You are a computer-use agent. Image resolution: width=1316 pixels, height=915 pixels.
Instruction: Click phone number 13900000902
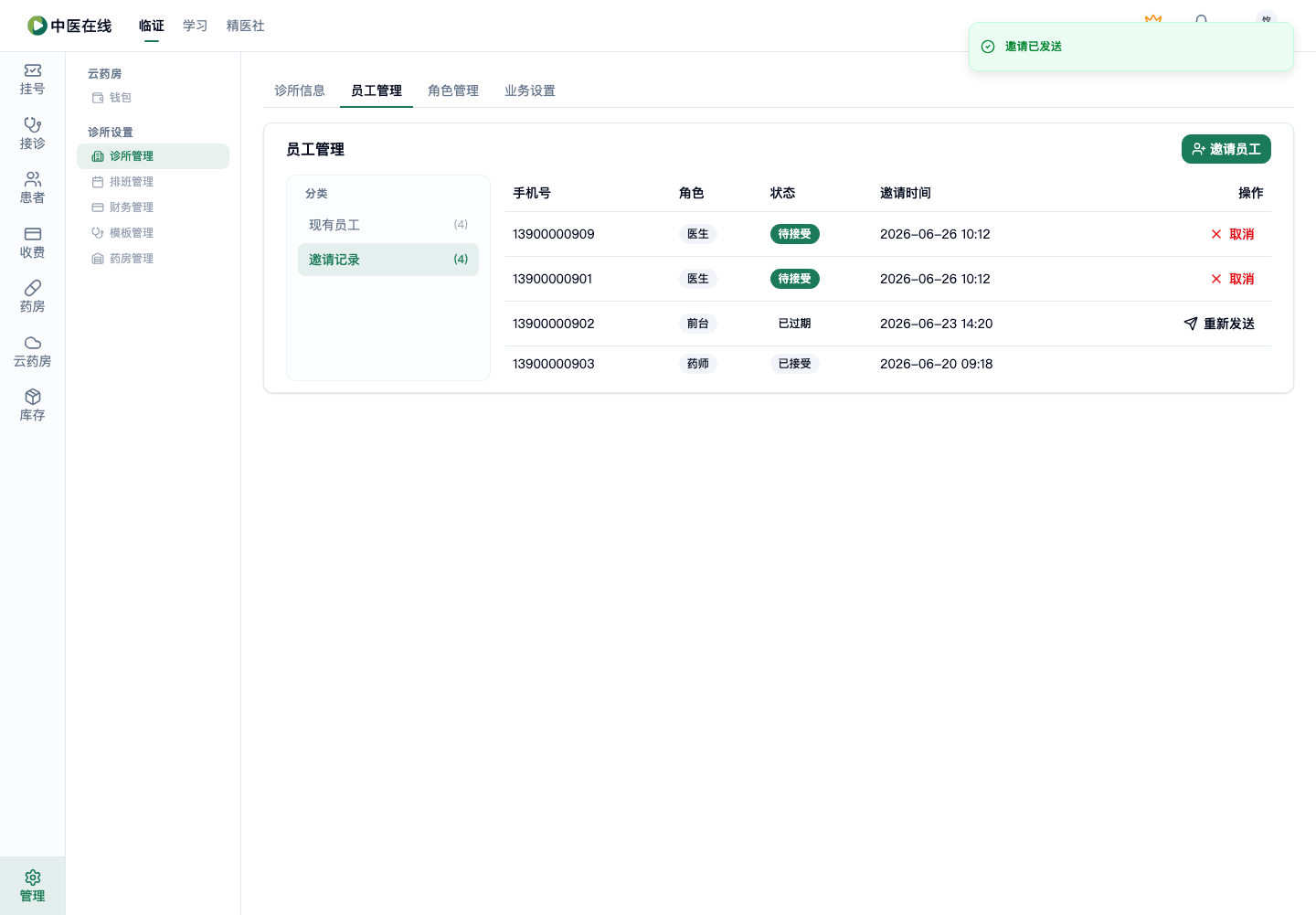(x=554, y=324)
